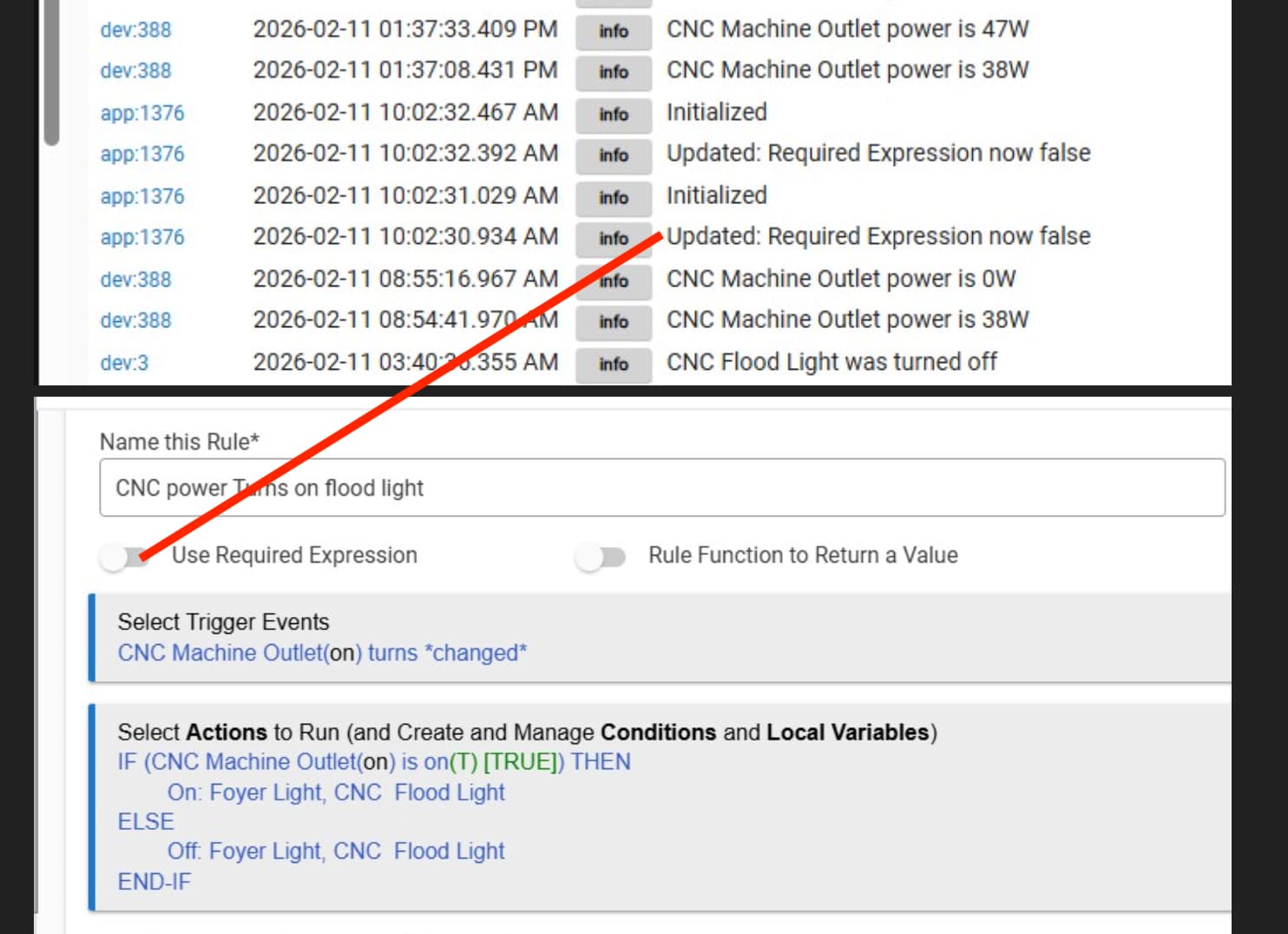Select the IF CNC Machine Outlet condition line

coord(373,762)
